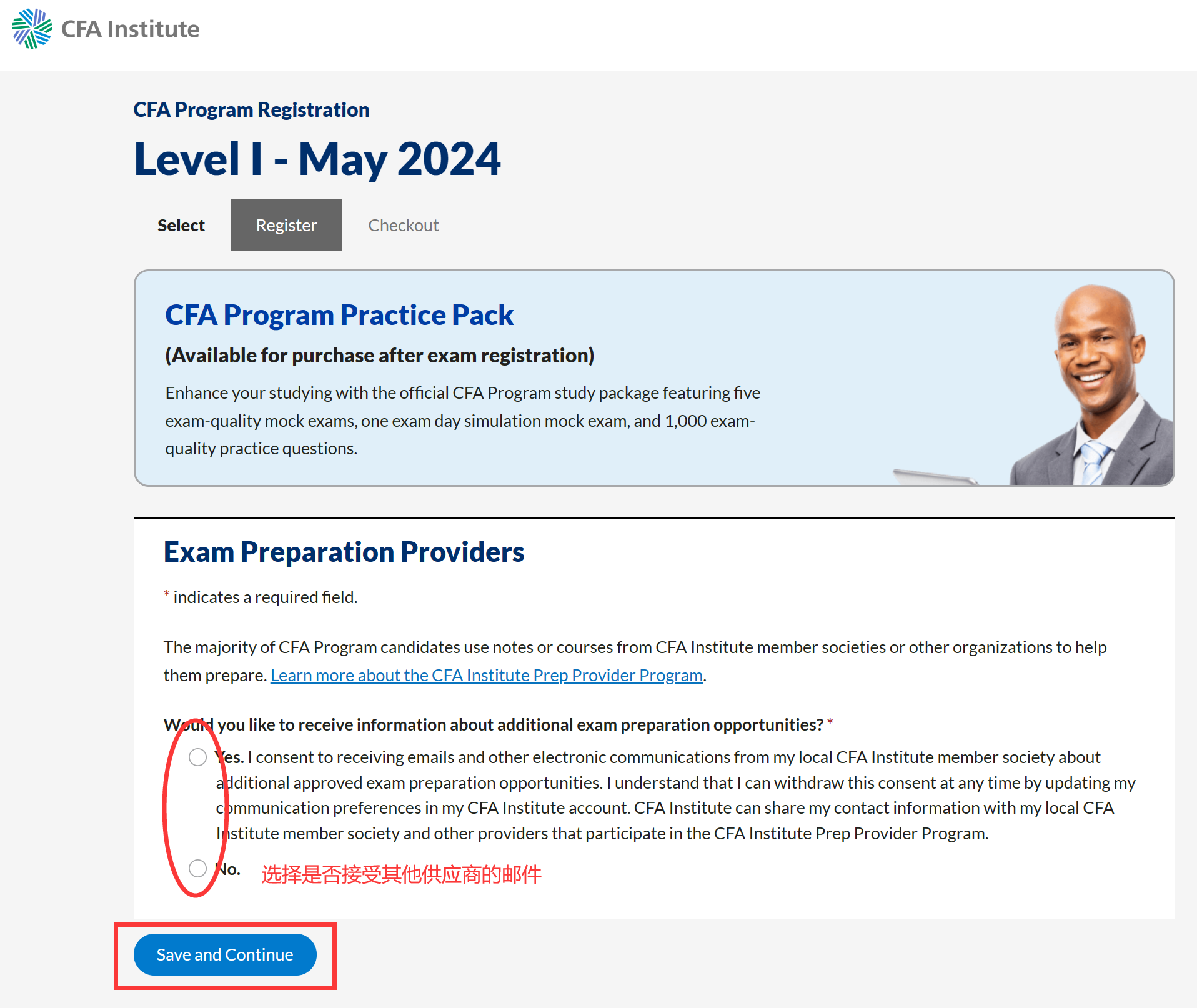Click the Level I - May 2024 title

[317, 159]
